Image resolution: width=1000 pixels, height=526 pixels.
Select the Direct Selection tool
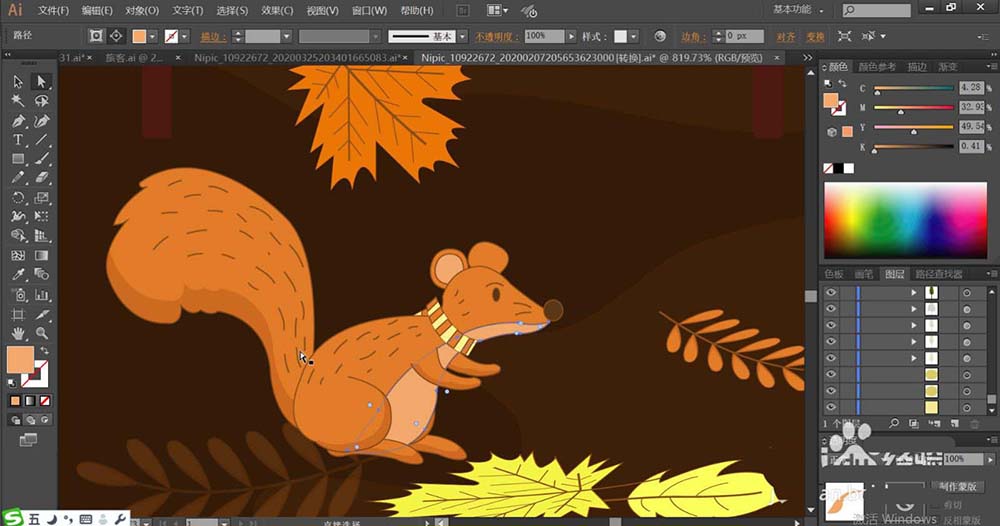pyautogui.click(x=41, y=82)
